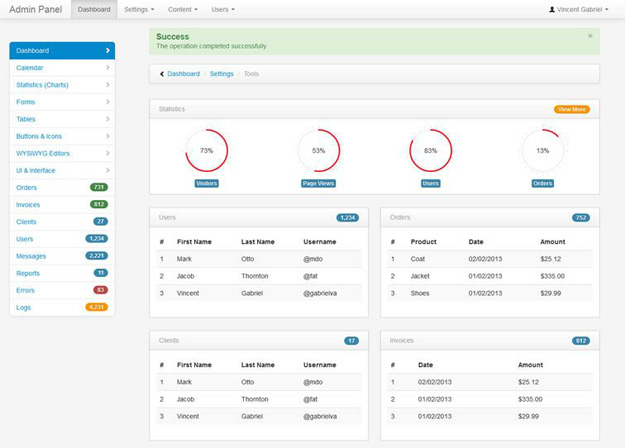
Task: Click the orange 4,231 Logs badge
Action: coord(96,307)
